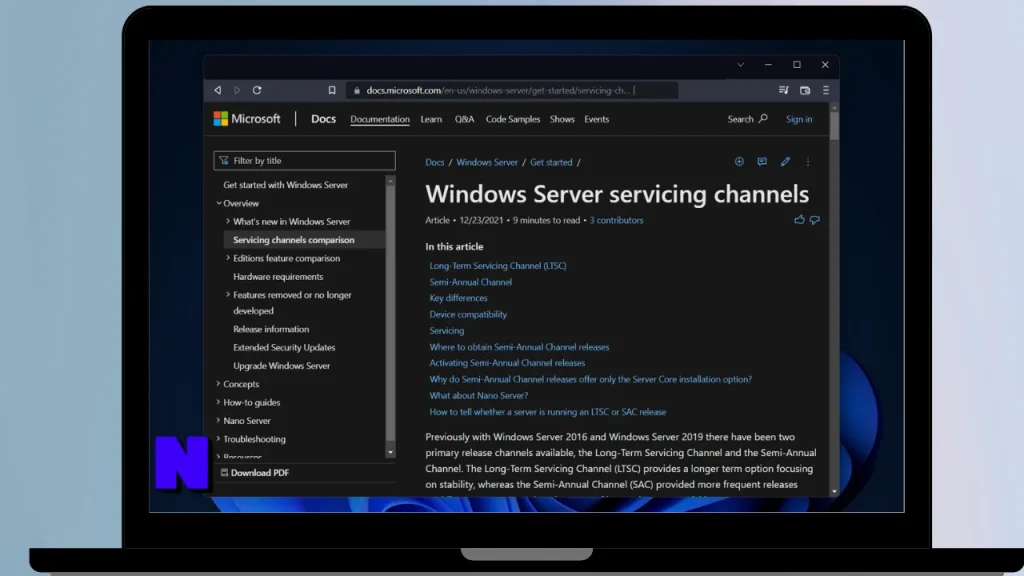
Task: Jump to Where to obtain Semi-Annual Channel releases
Action: point(519,347)
